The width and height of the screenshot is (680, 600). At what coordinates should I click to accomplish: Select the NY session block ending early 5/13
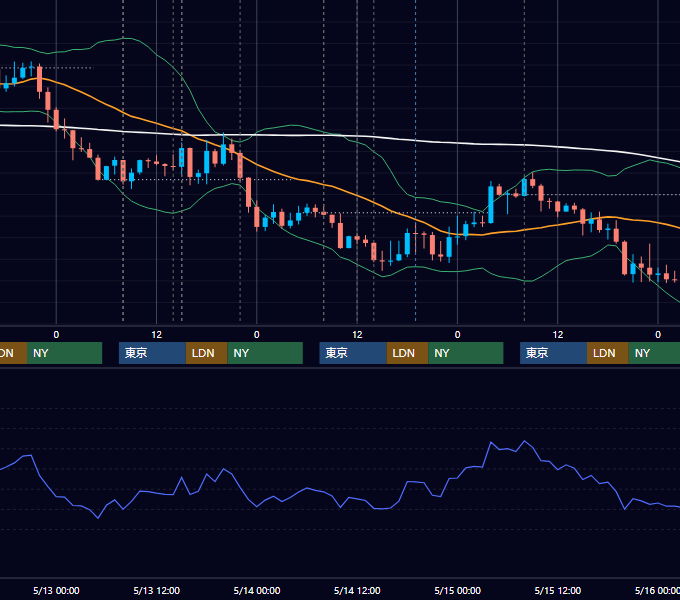point(64,353)
